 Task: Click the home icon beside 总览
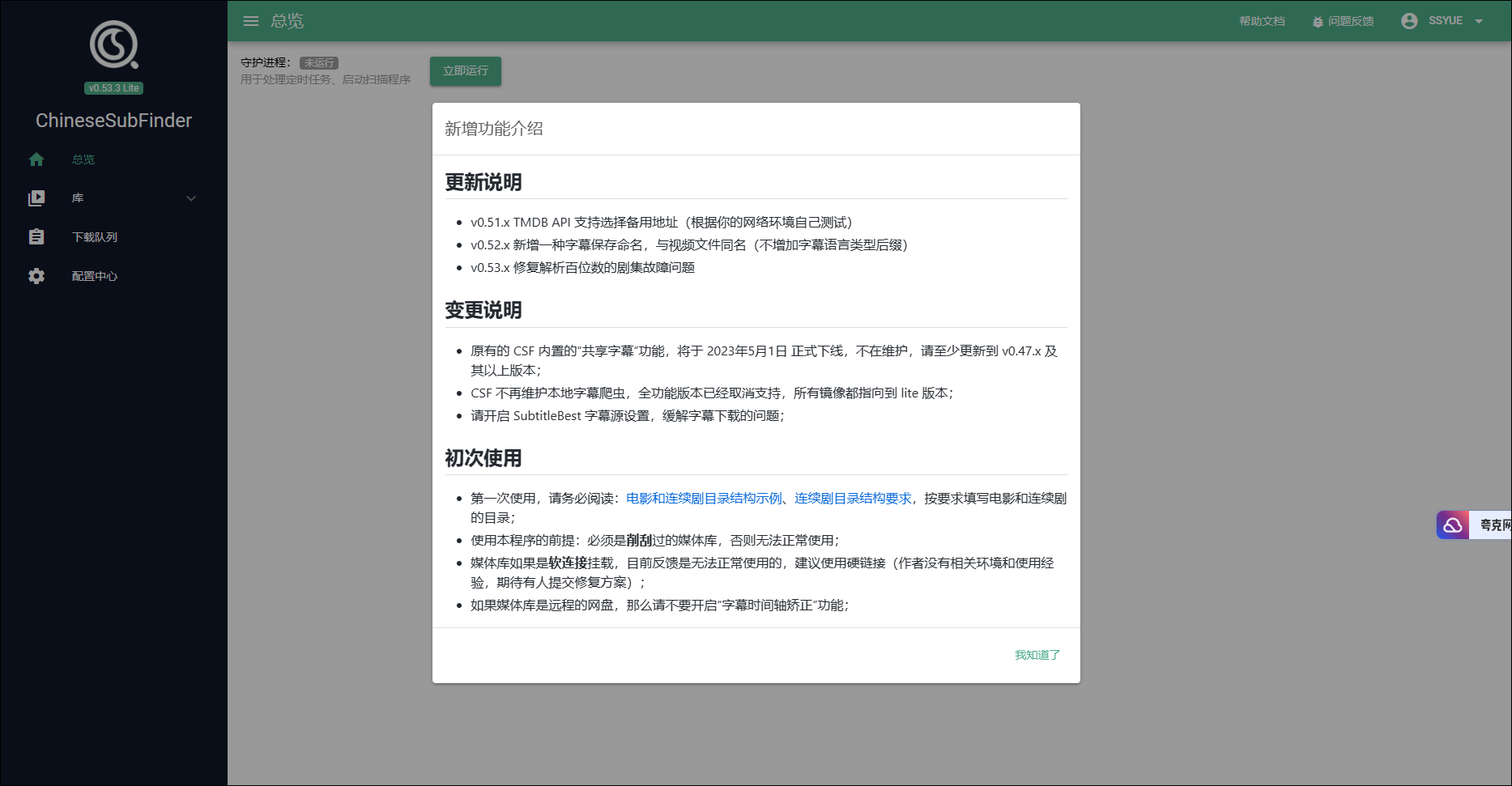[36, 159]
